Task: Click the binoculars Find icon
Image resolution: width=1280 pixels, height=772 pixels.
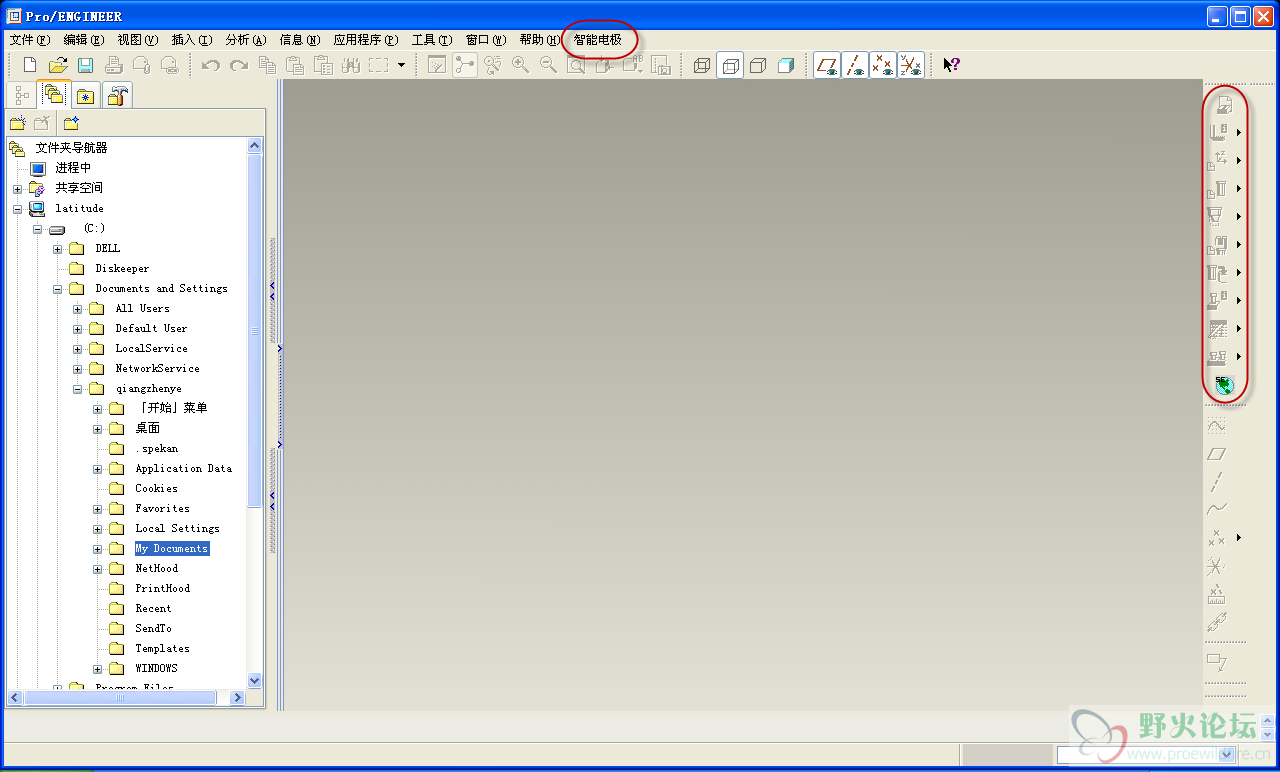Action: 350,65
